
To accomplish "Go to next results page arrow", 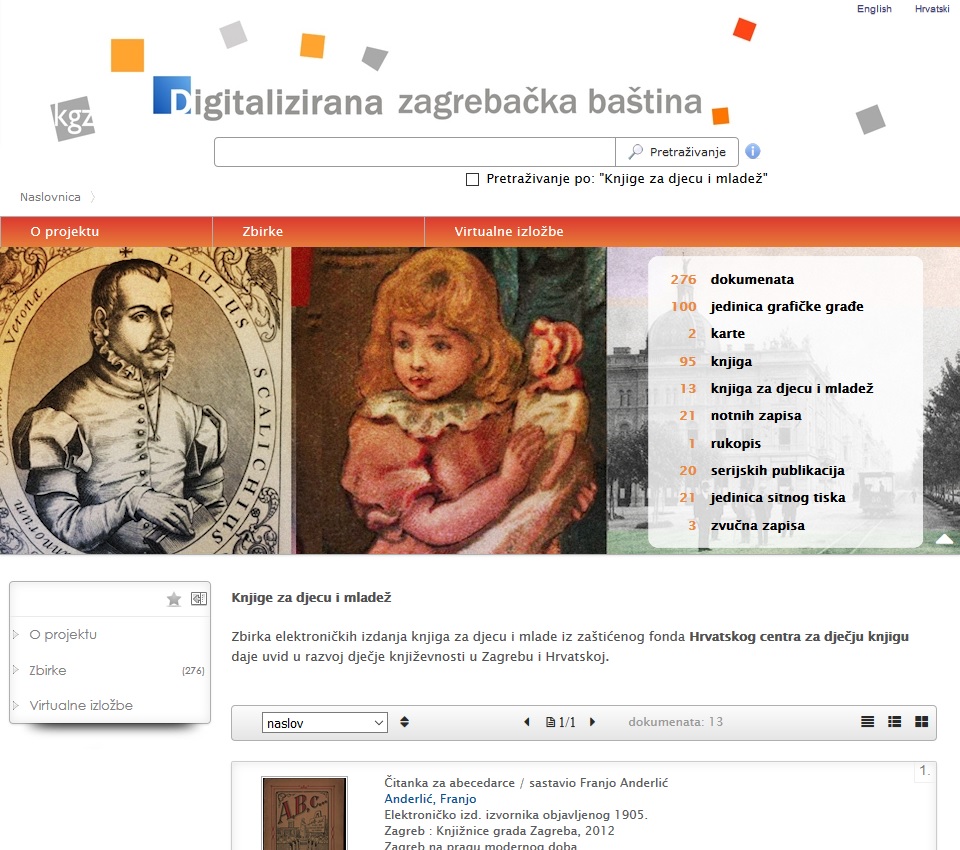I will click(592, 722).
